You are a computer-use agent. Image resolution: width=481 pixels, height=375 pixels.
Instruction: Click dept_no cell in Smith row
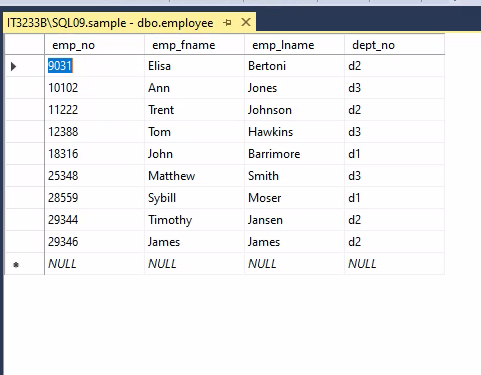click(395, 176)
